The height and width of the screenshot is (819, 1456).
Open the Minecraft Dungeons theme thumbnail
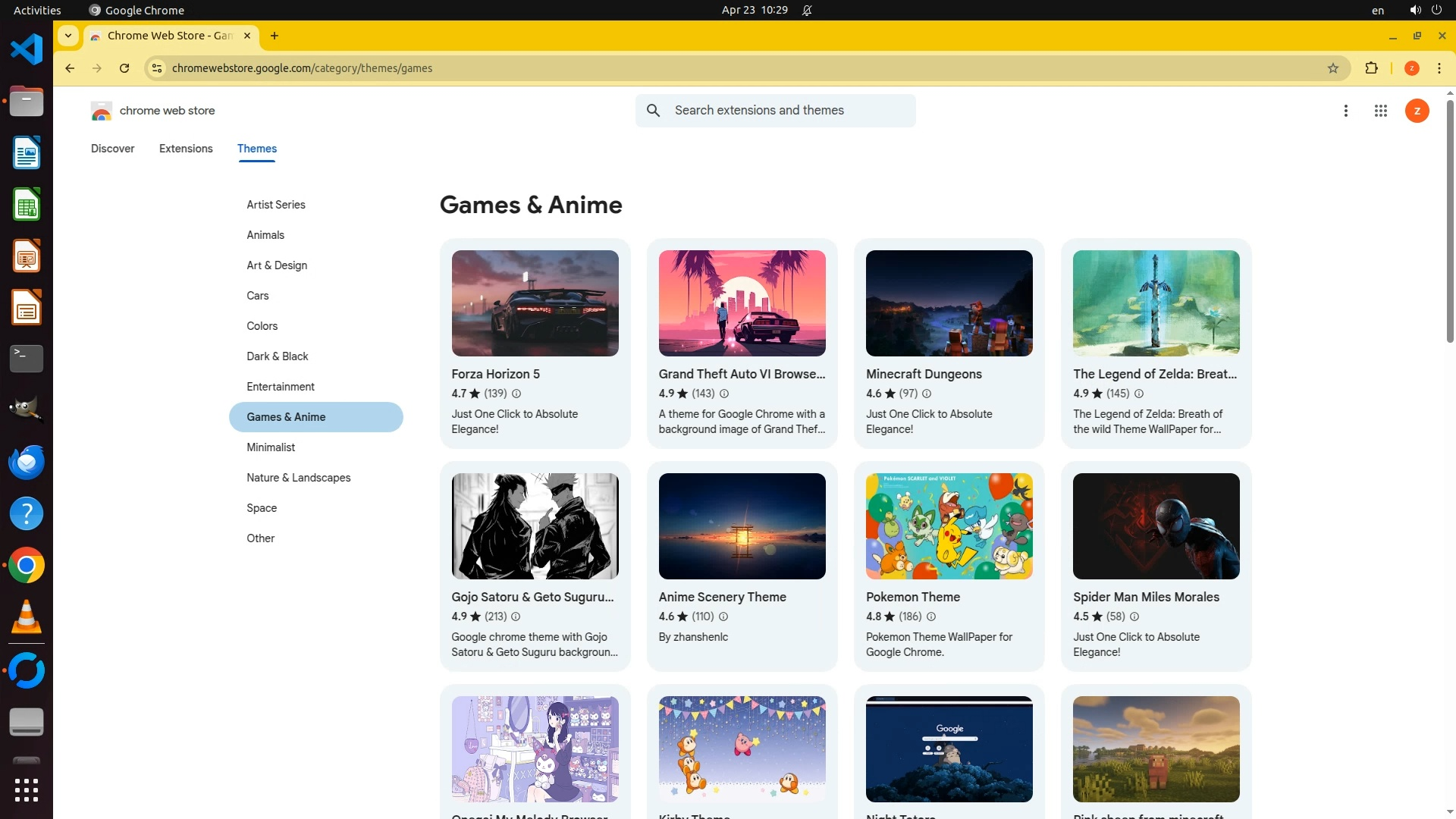tap(949, 303)
